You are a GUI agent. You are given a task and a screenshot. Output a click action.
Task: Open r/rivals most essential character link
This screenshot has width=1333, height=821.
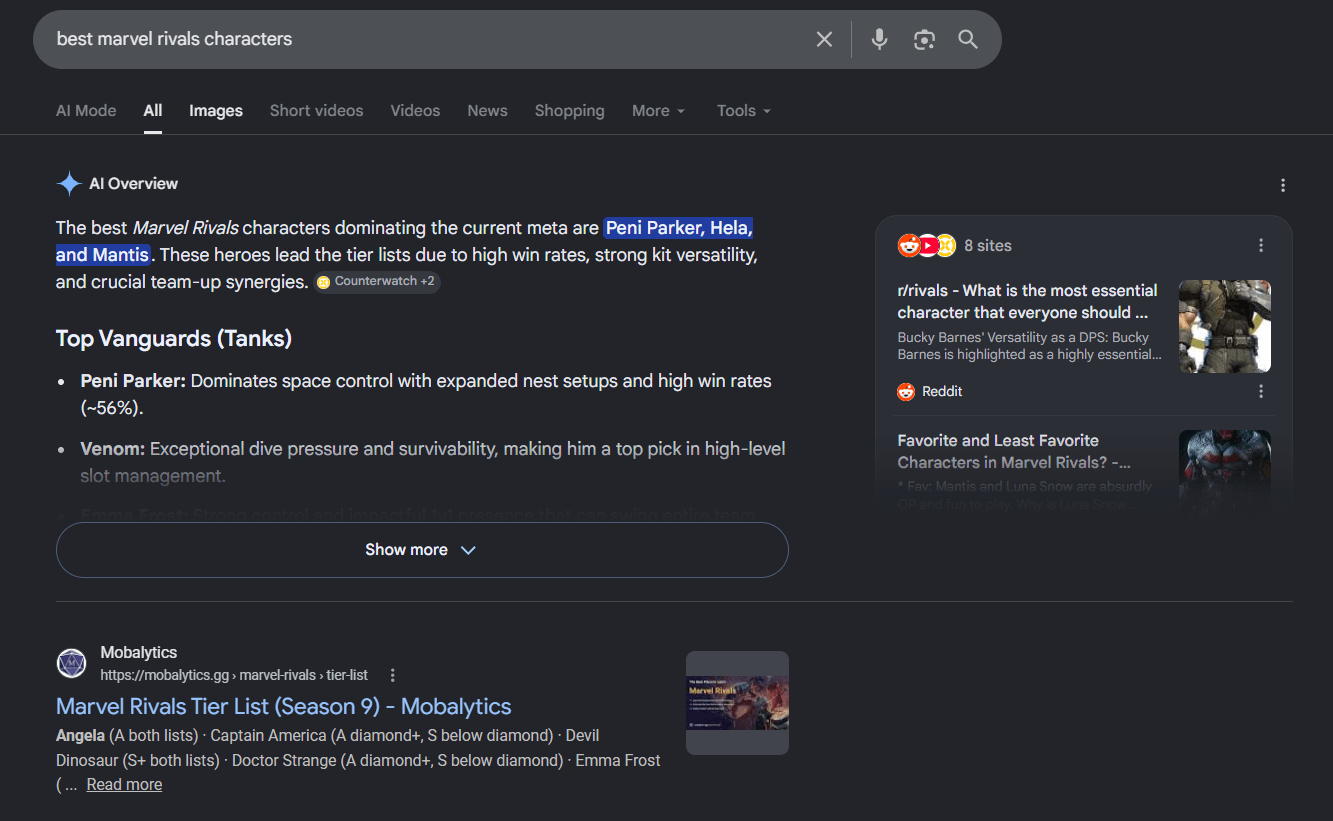point(1027,302)
